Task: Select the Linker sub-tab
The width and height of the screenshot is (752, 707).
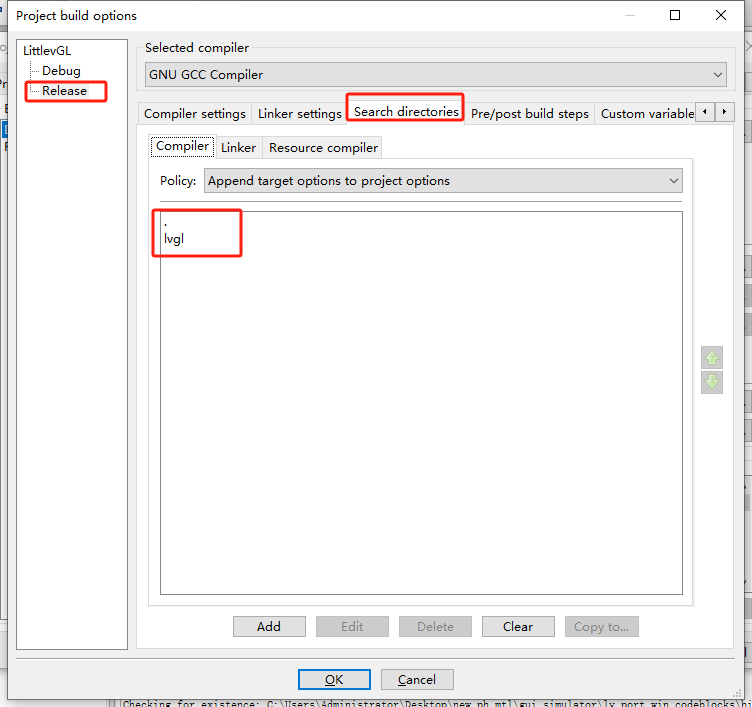Action: click(x=238, y=148)
